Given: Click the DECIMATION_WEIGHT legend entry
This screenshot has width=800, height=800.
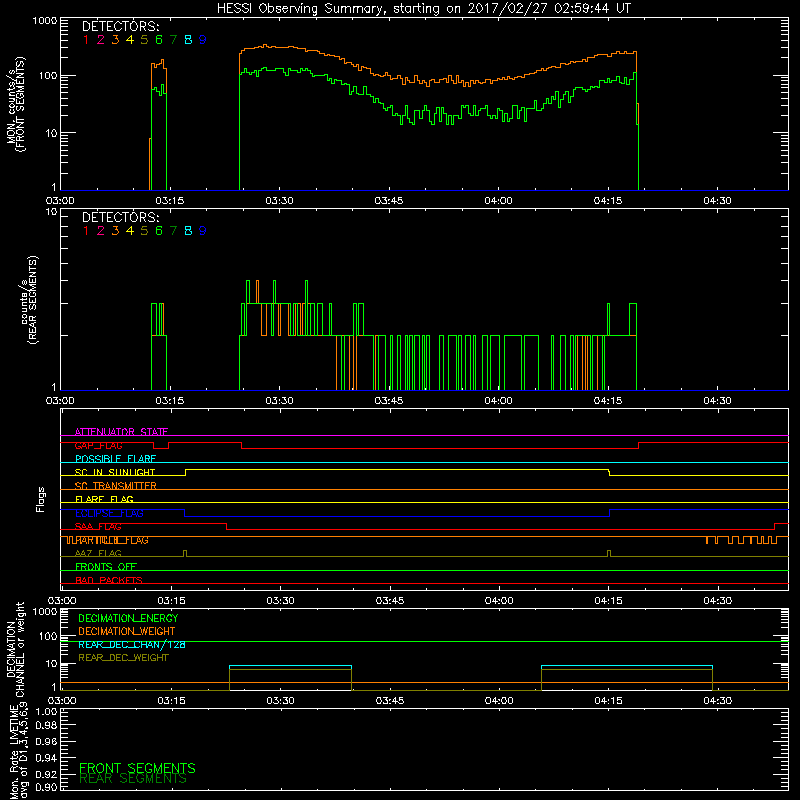Looking at the screenshot, I should (127, 631).
